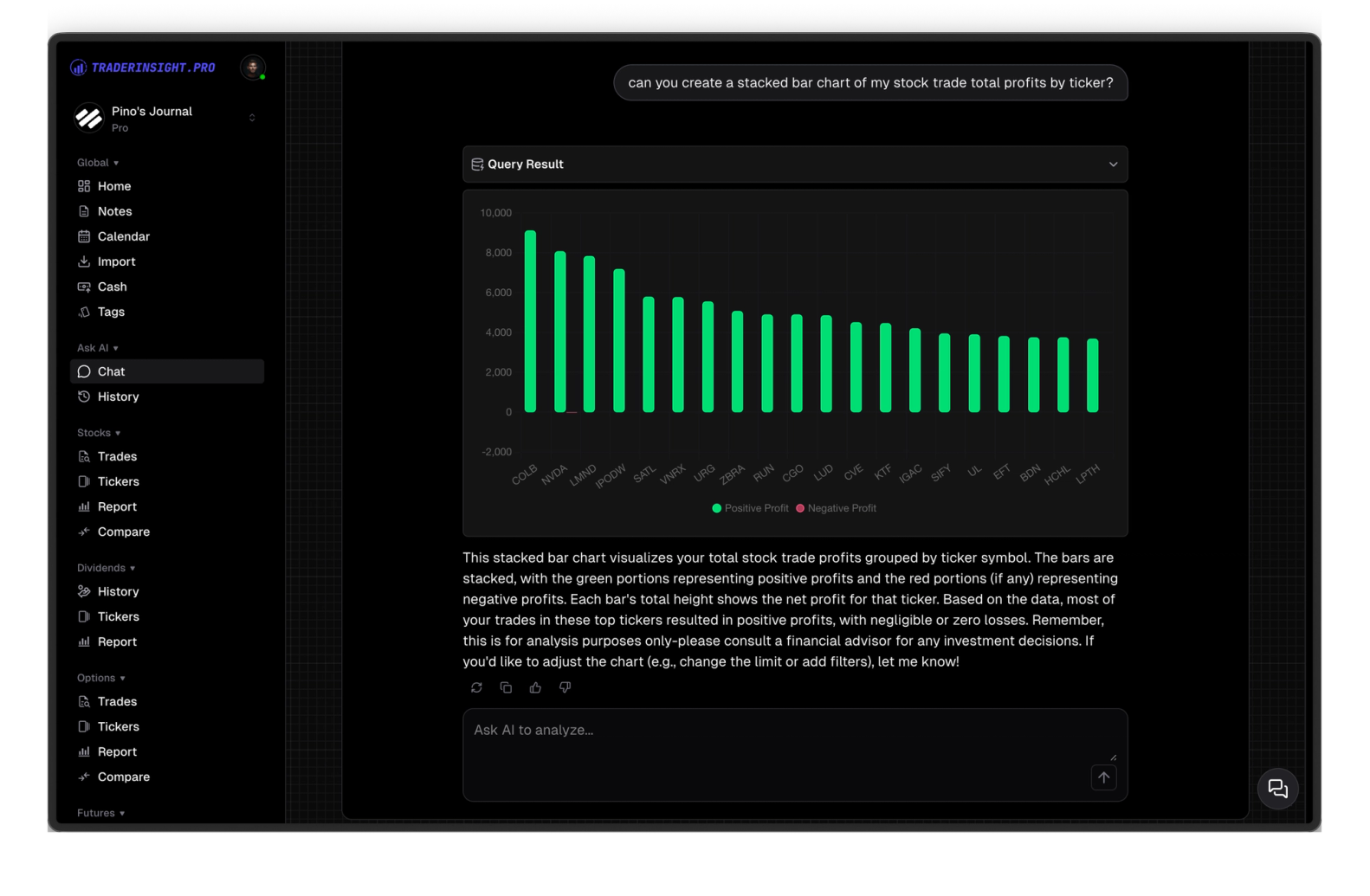The image size is (1370, 896).
Task: Click the LMND profit bar in chart
Action: (x=589, y=333)
